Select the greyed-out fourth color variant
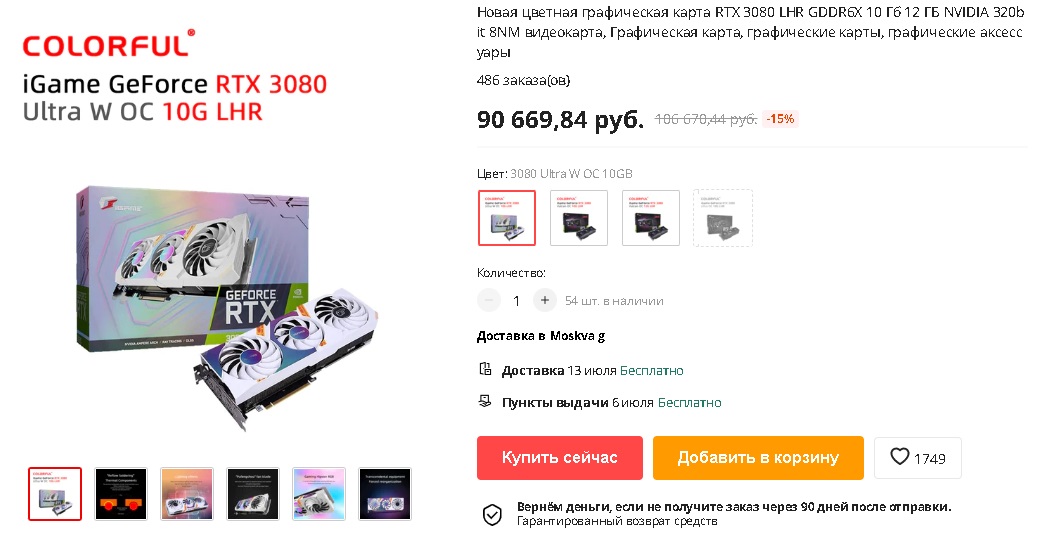The height and width of the screenshot is (559, 1047). point(723,218)
